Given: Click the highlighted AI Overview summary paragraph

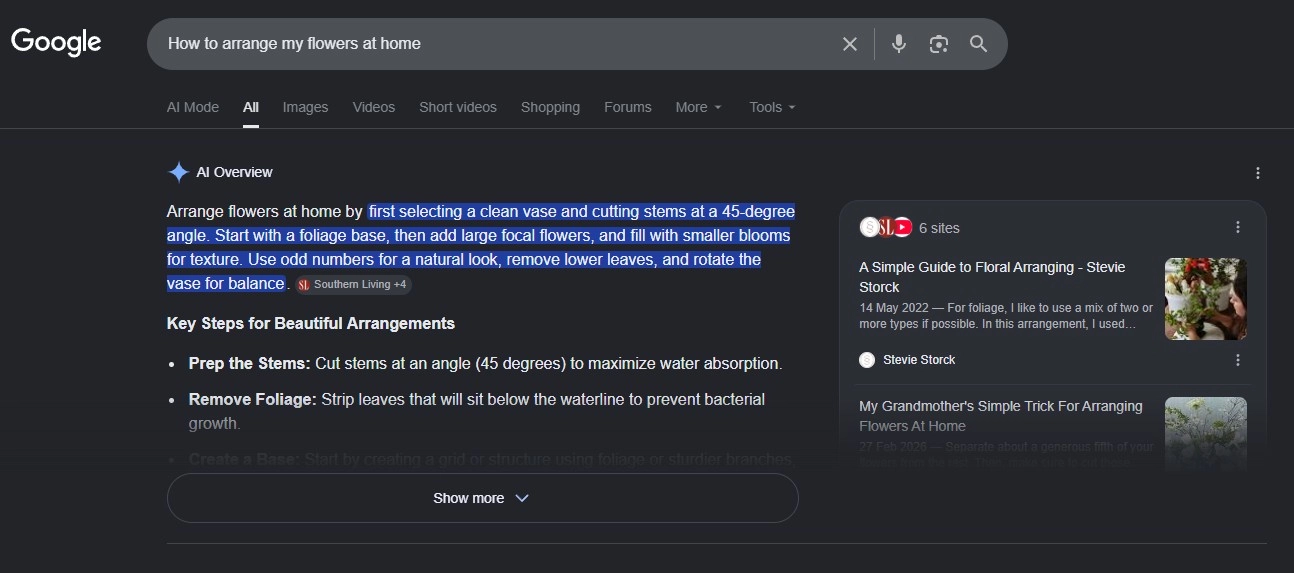Looking at the screenshot, I should [x=480, y=247].
